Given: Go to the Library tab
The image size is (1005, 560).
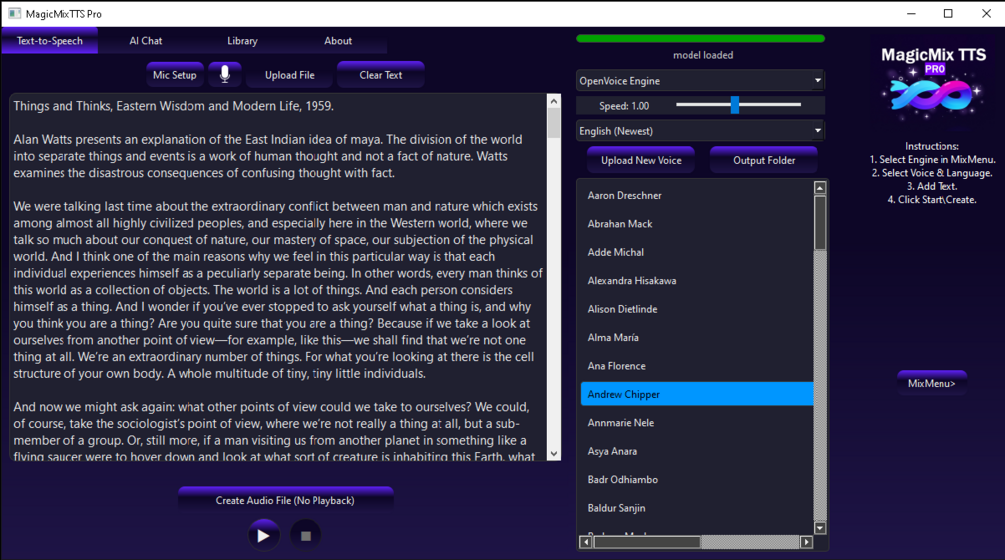Looking at the screenshot, I should tap(242, 40).
